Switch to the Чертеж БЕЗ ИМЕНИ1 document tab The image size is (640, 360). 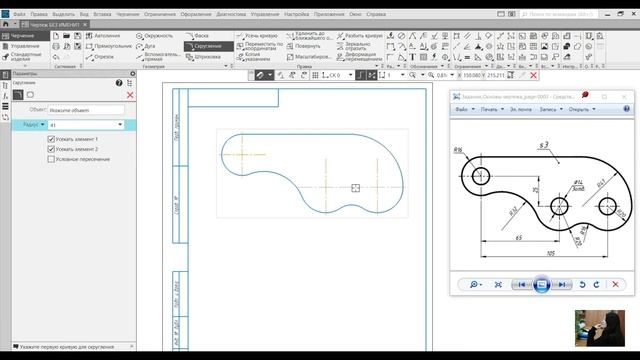click(x=55, y=24)
